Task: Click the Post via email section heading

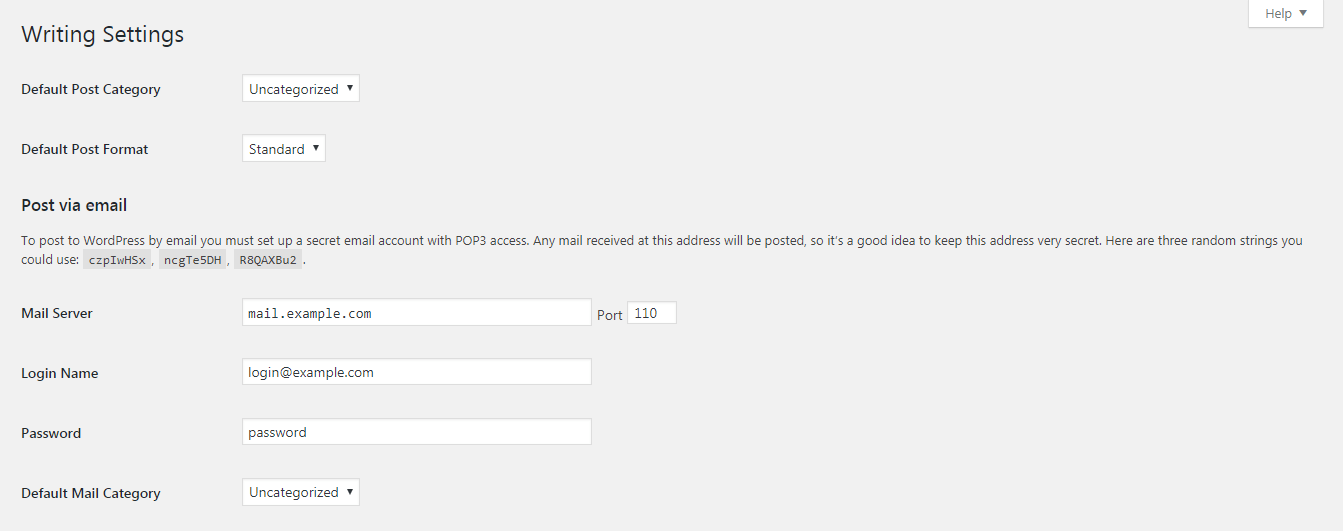Action: [x=74, y=205]
